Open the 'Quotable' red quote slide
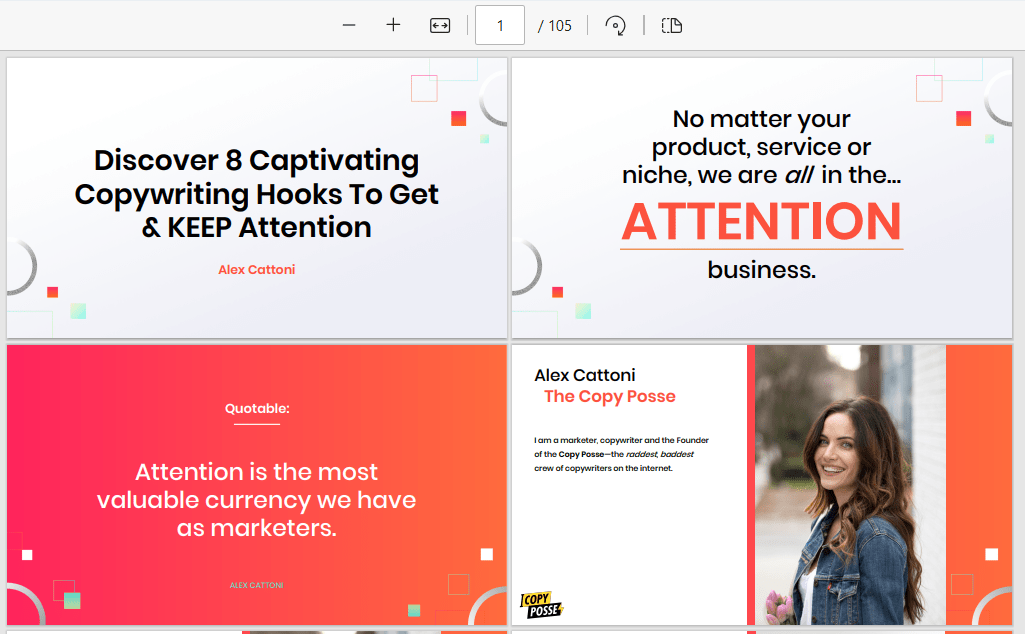 [x=257, y=485]
